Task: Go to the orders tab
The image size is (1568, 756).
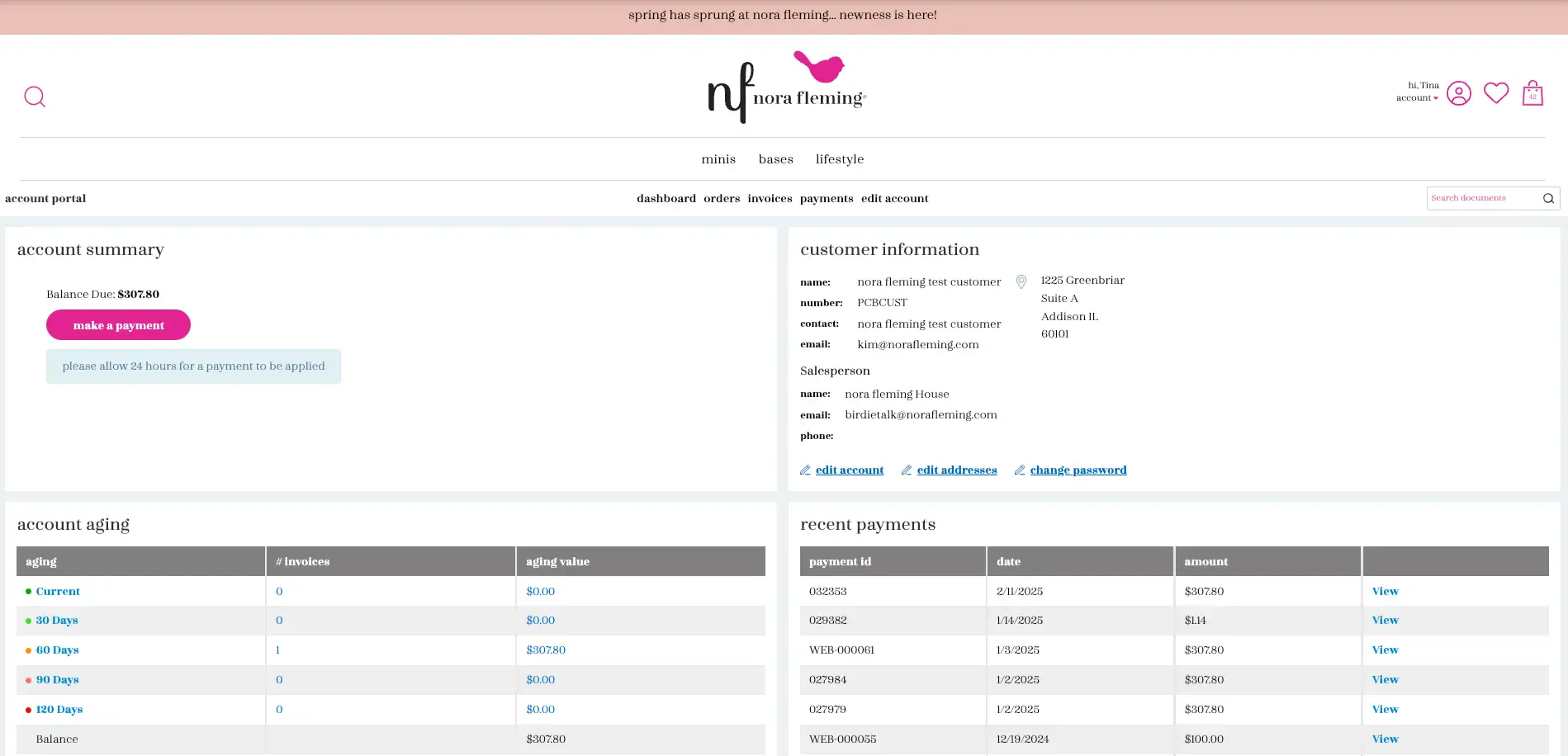Action: pyautogui.click(x=722, y=199)
